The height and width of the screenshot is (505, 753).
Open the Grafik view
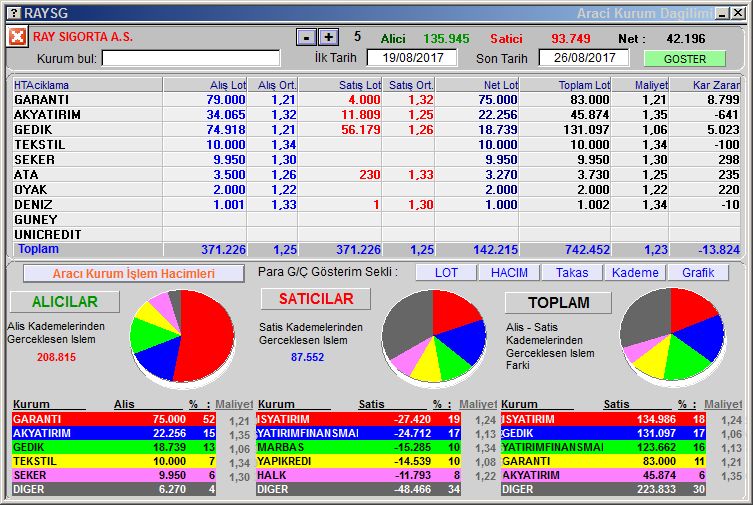point(698,273)
